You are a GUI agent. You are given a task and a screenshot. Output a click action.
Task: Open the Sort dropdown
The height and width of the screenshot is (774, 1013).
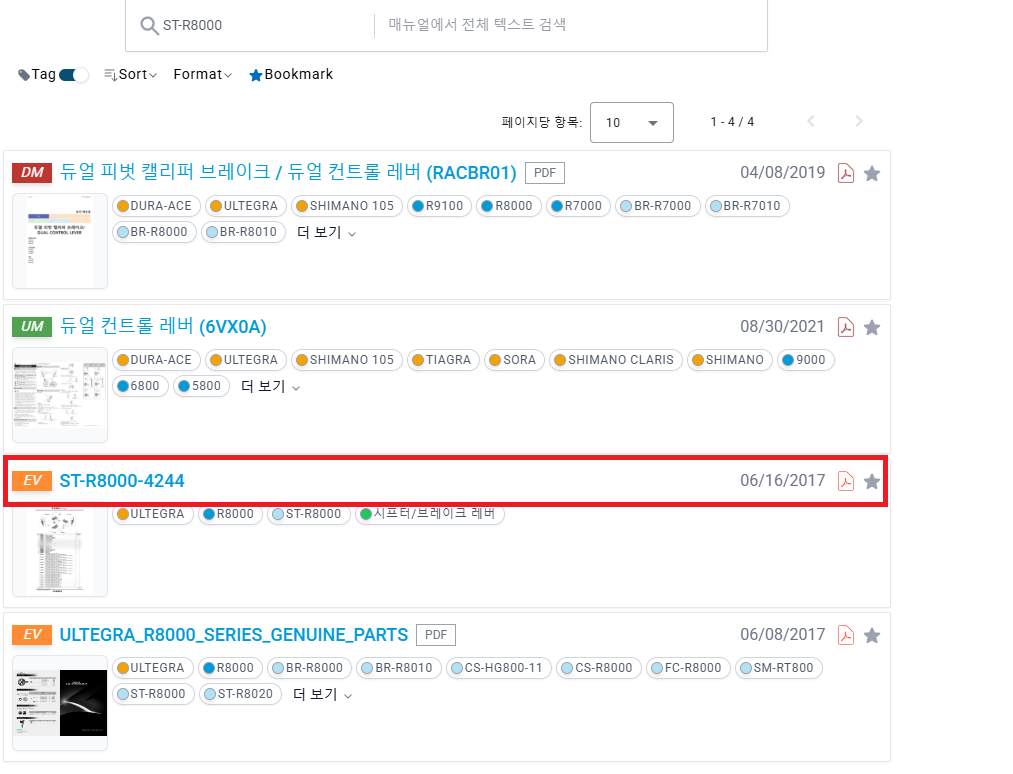(x=131, y=74)
